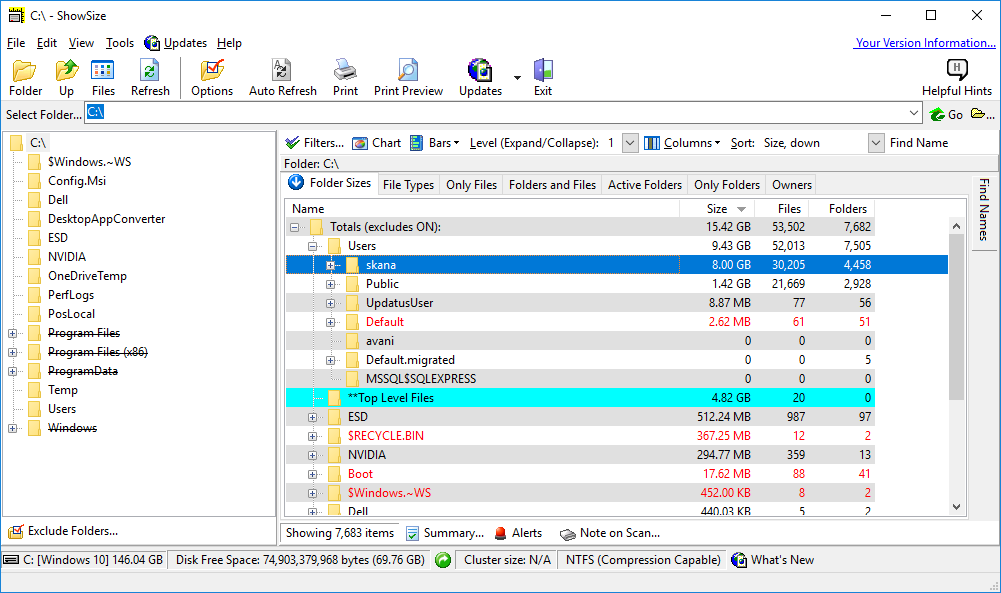Open the Options dialog
This screenshot has height=593, width=1001.
(x=212, y=78)
